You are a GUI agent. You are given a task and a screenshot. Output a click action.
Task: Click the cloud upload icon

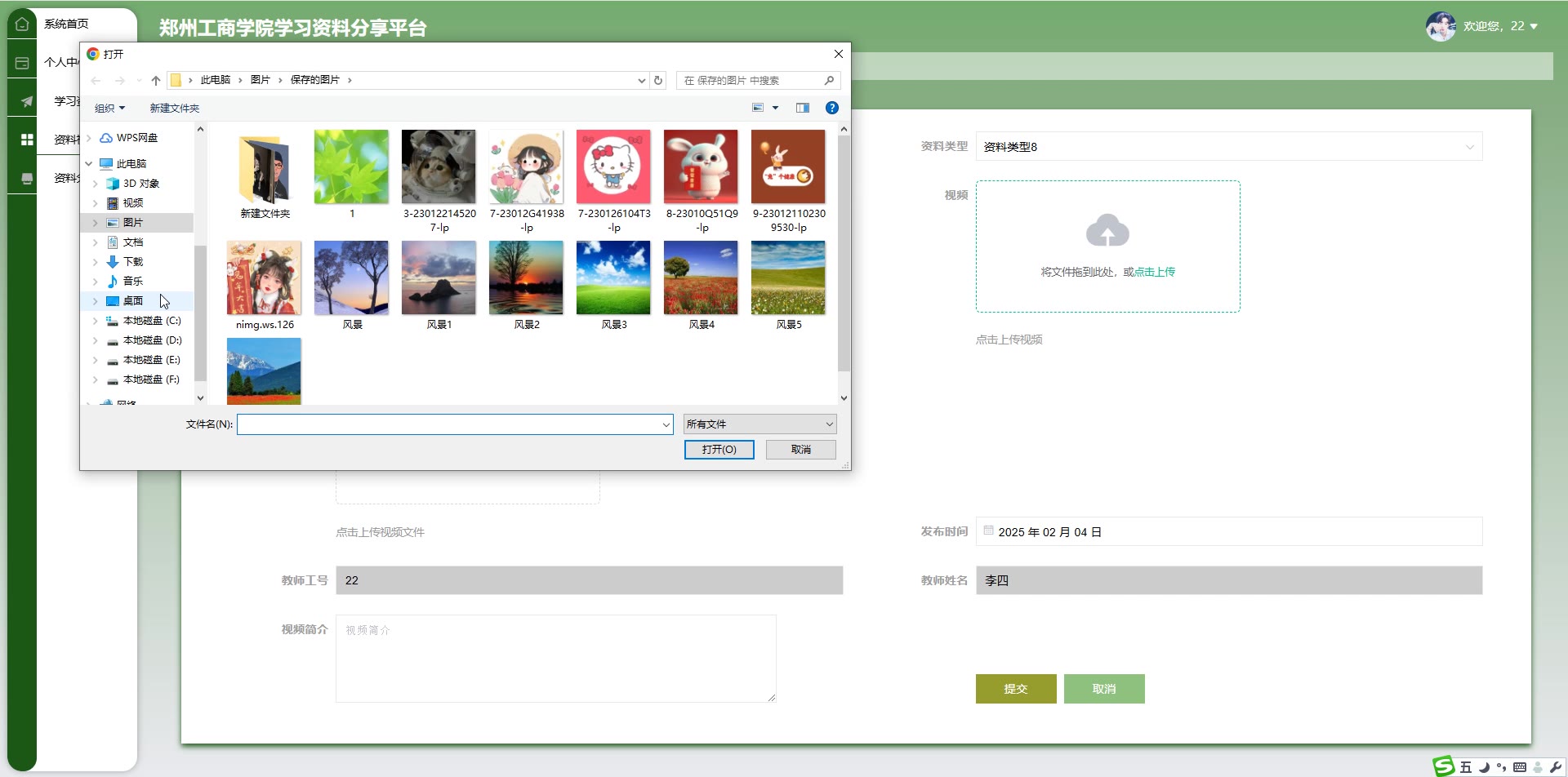click(1107, 231)
